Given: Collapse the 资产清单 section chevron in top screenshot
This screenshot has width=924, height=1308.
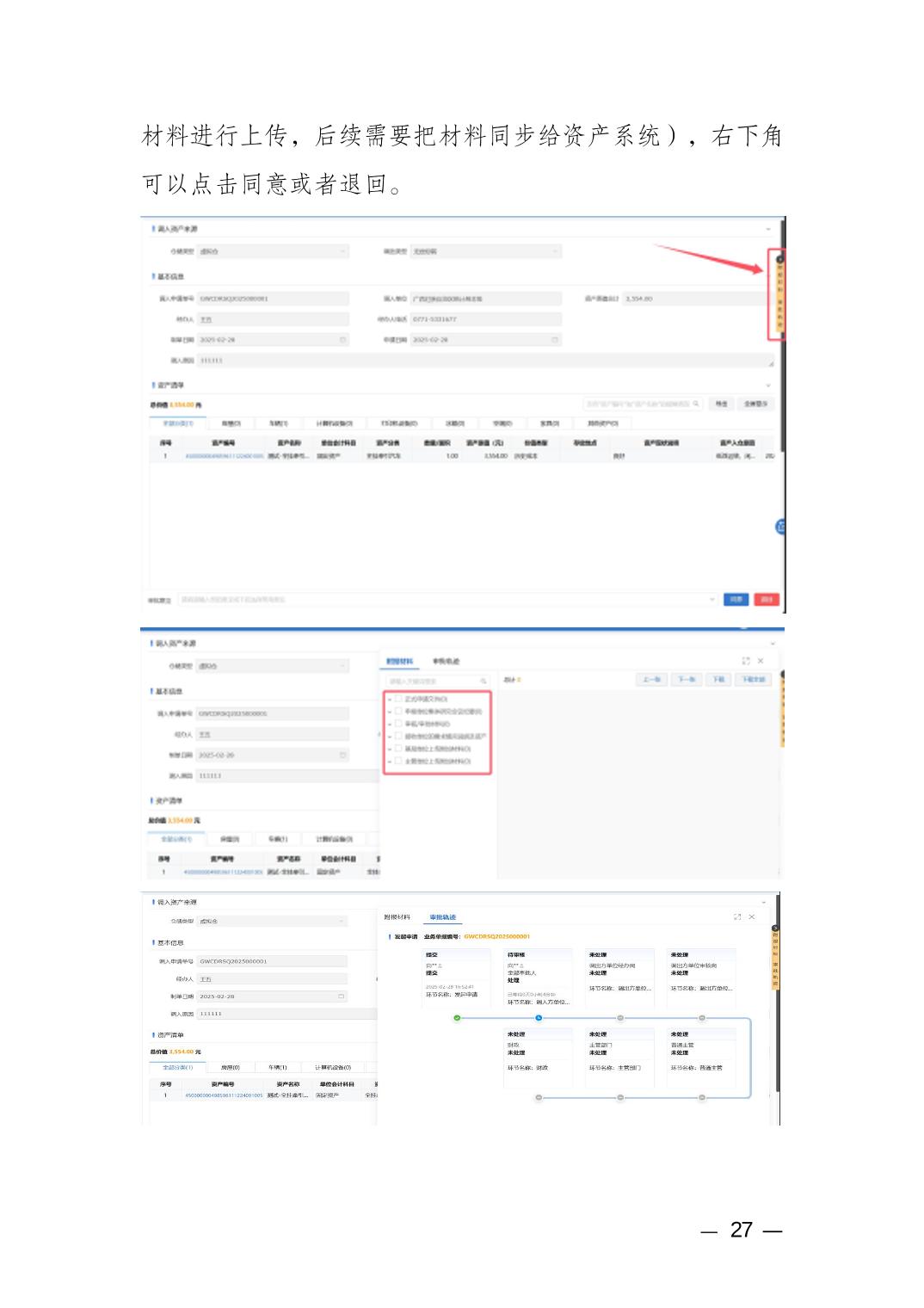Looking at the screenshot, I should (768, 386).
